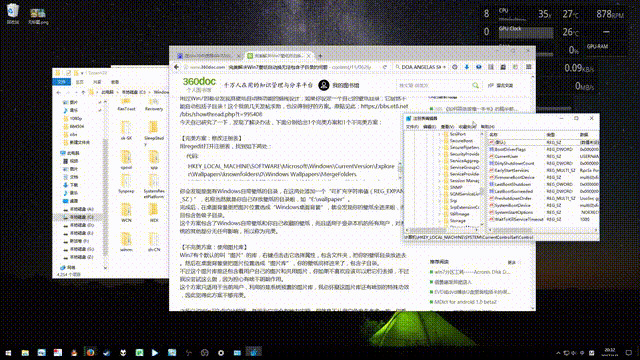Open the Recycle Bin desktop icon
640x360 pixels.
tap(13, 14)
